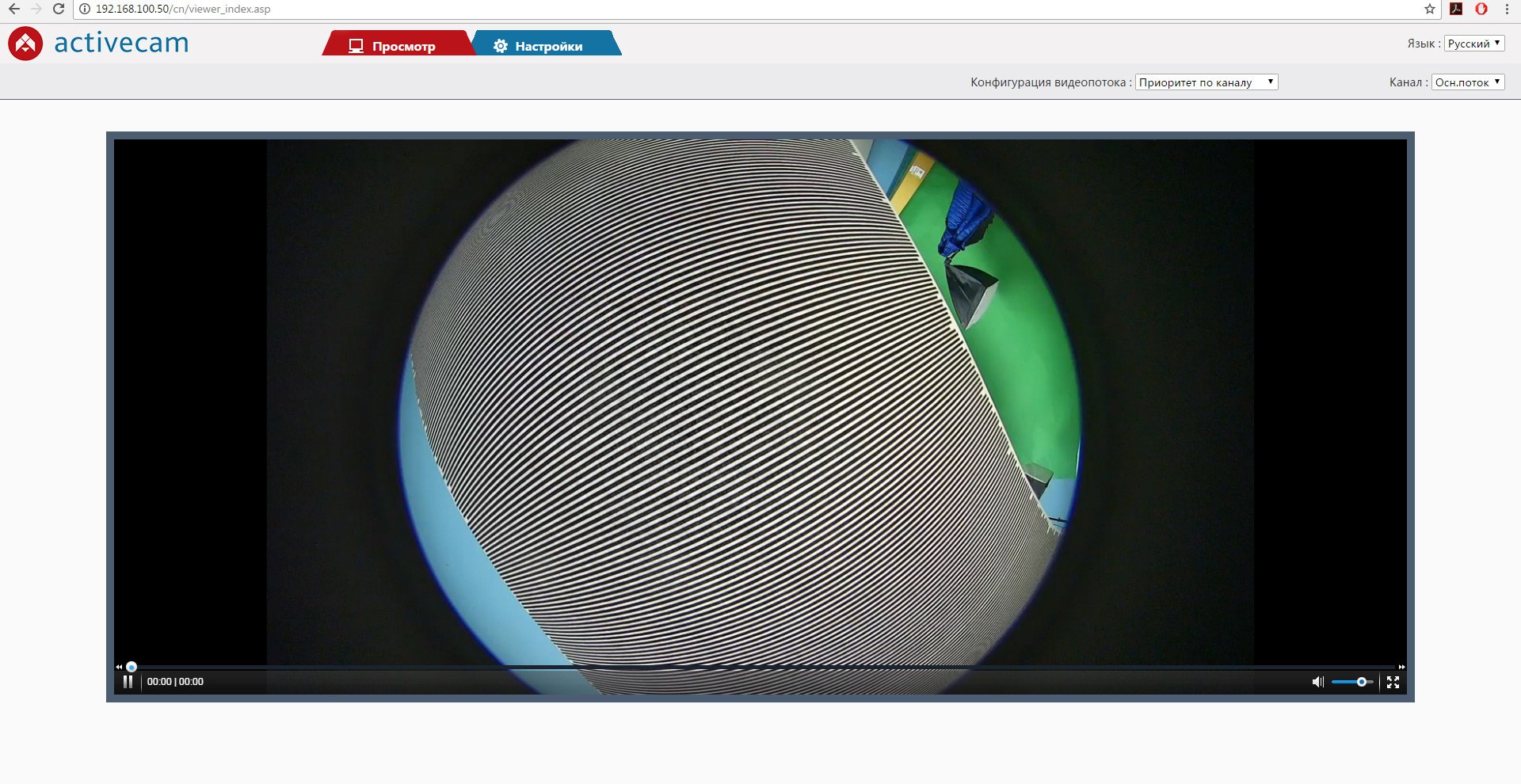The width and height of the screenshot is (1521, 784).
Task: Click the rewind arrows at timeline start
Action: tap(119, 667)
